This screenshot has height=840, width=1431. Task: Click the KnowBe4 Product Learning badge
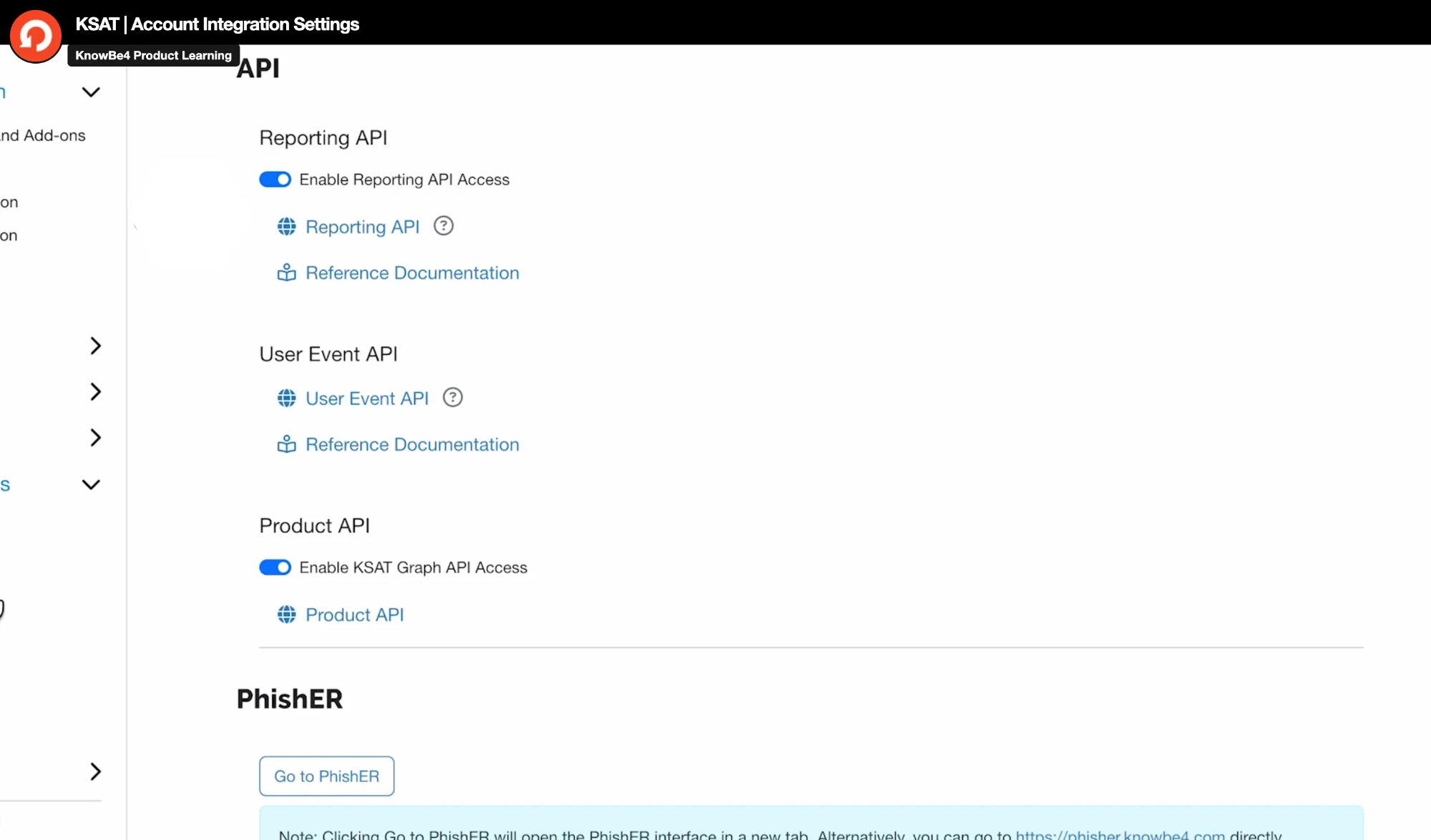(x=152, y=55)
